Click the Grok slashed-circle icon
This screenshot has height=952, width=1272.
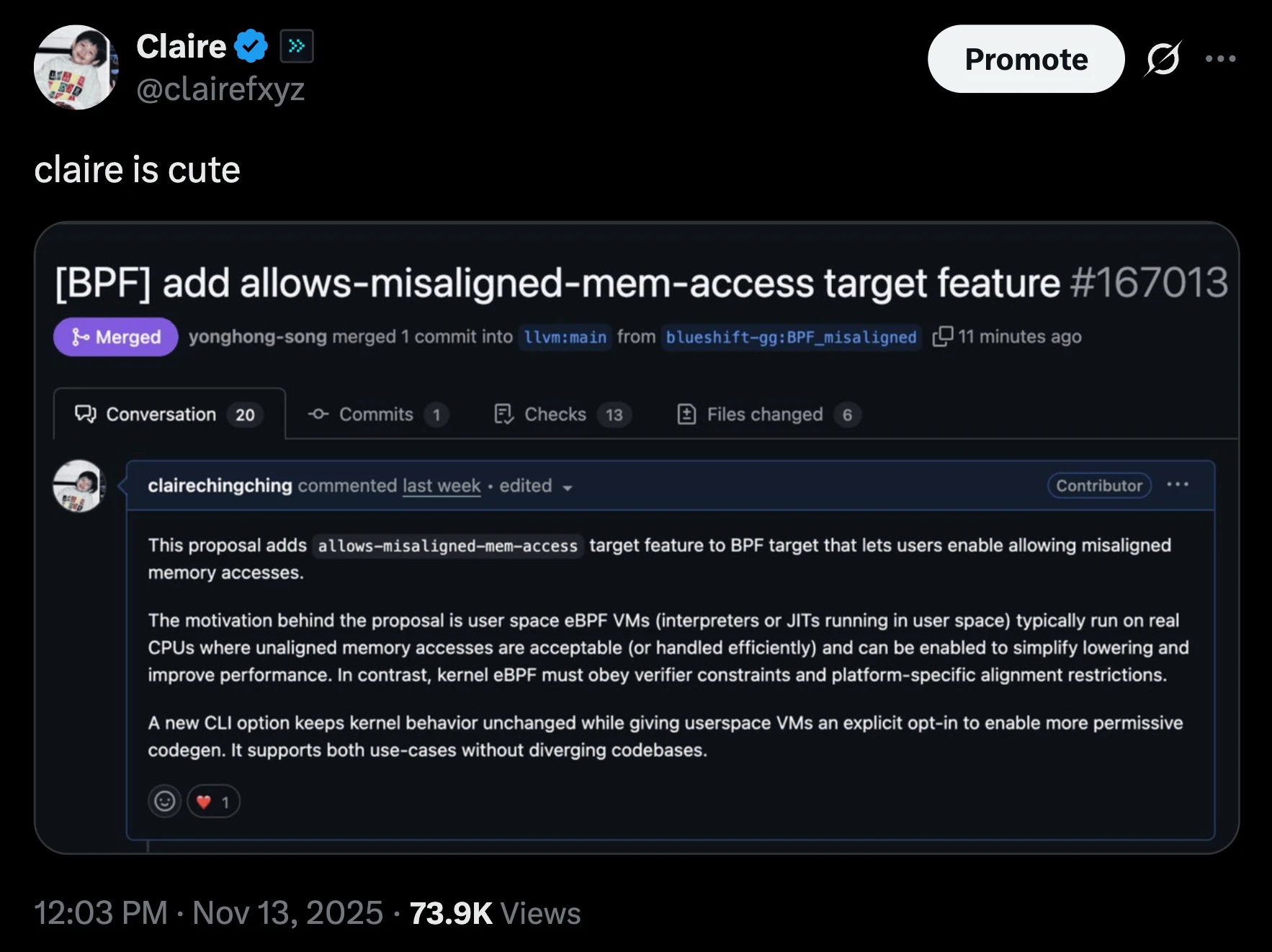(x=1163, y=58)
